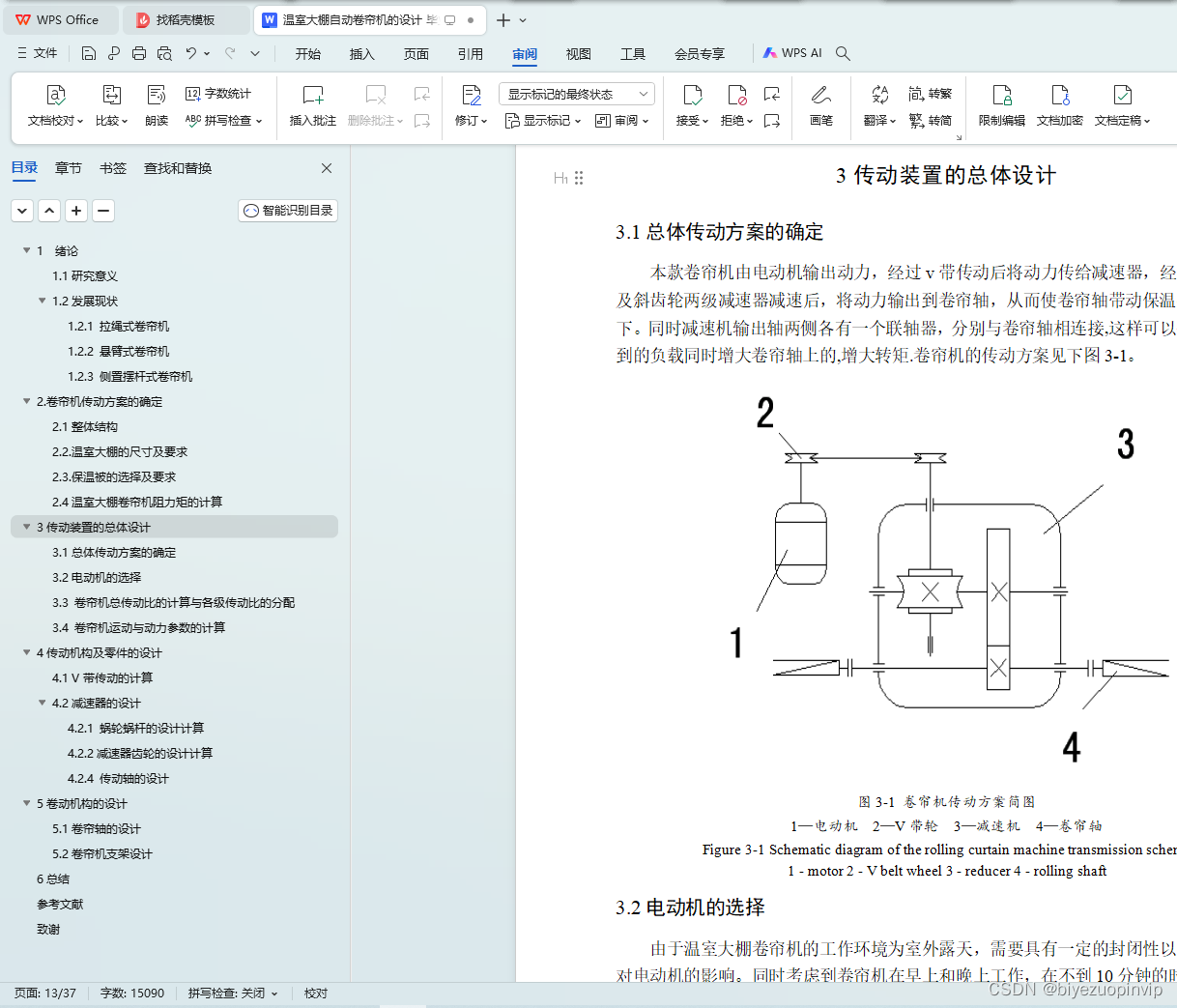Open 显示标记的最终状态 markup display dropdown
The width and height of the screenshot is (1177, 1008).
577,94
